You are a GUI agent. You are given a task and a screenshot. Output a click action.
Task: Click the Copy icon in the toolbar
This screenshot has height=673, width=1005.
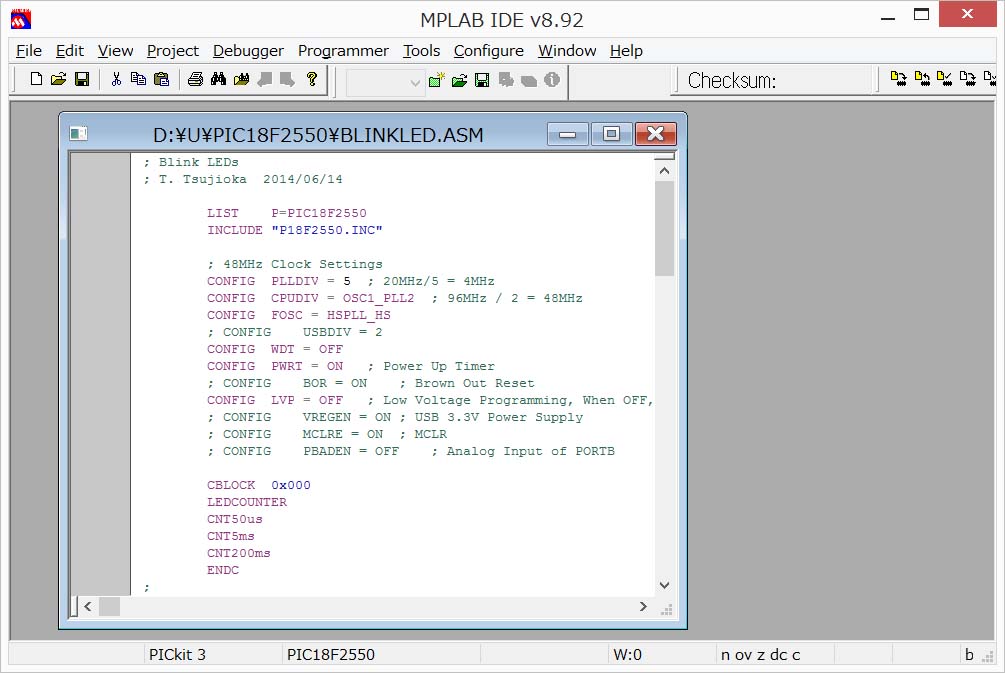pos(138,79)
